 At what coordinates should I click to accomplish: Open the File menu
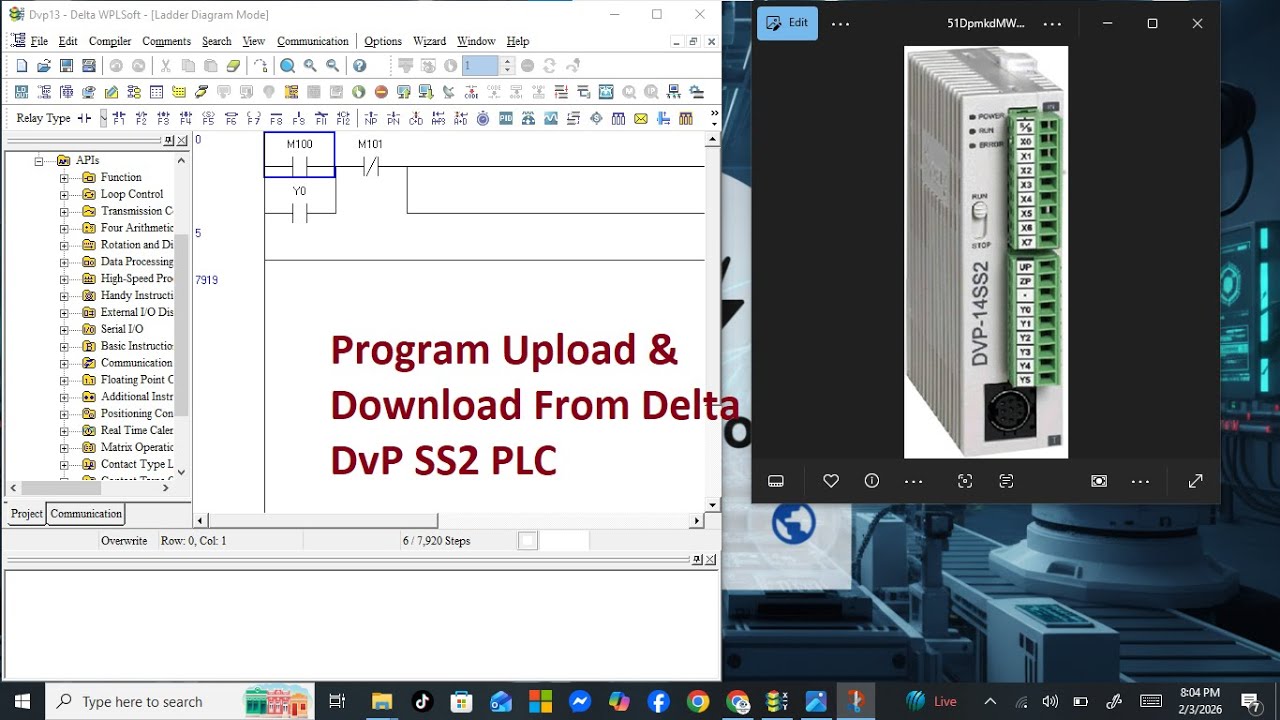39,41
